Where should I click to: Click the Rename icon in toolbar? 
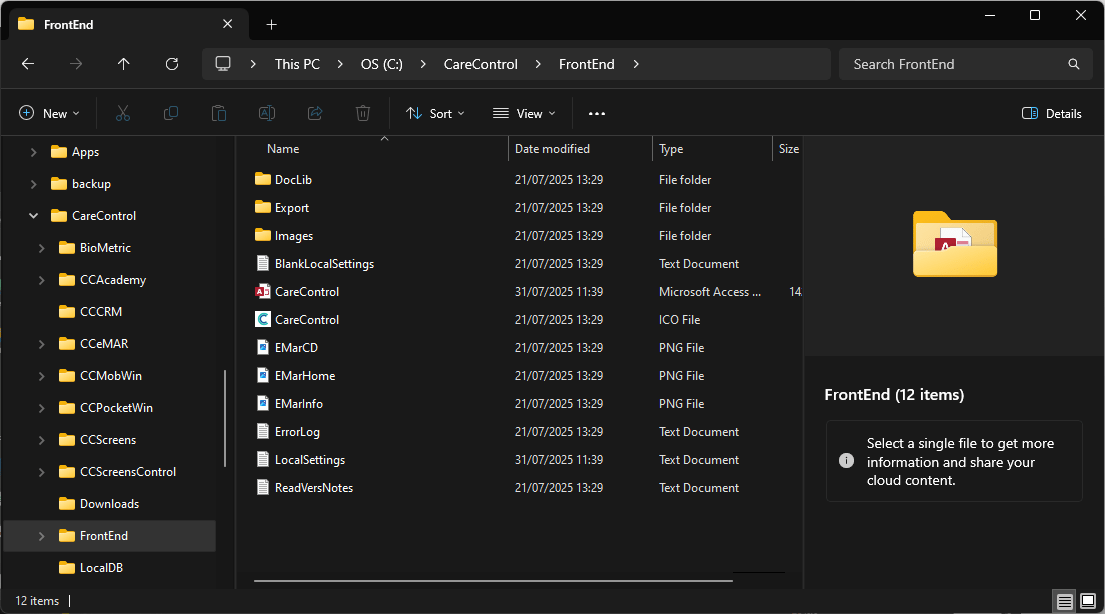coord(267,113)
